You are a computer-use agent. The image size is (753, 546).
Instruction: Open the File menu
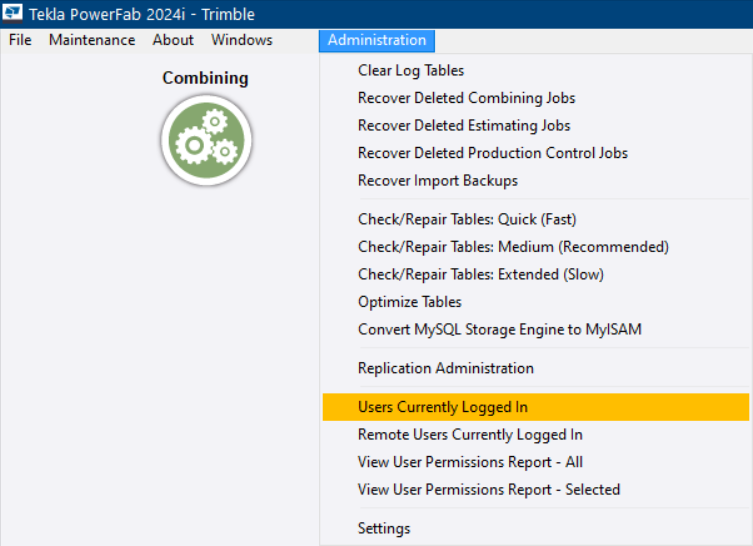click(20, 40)
